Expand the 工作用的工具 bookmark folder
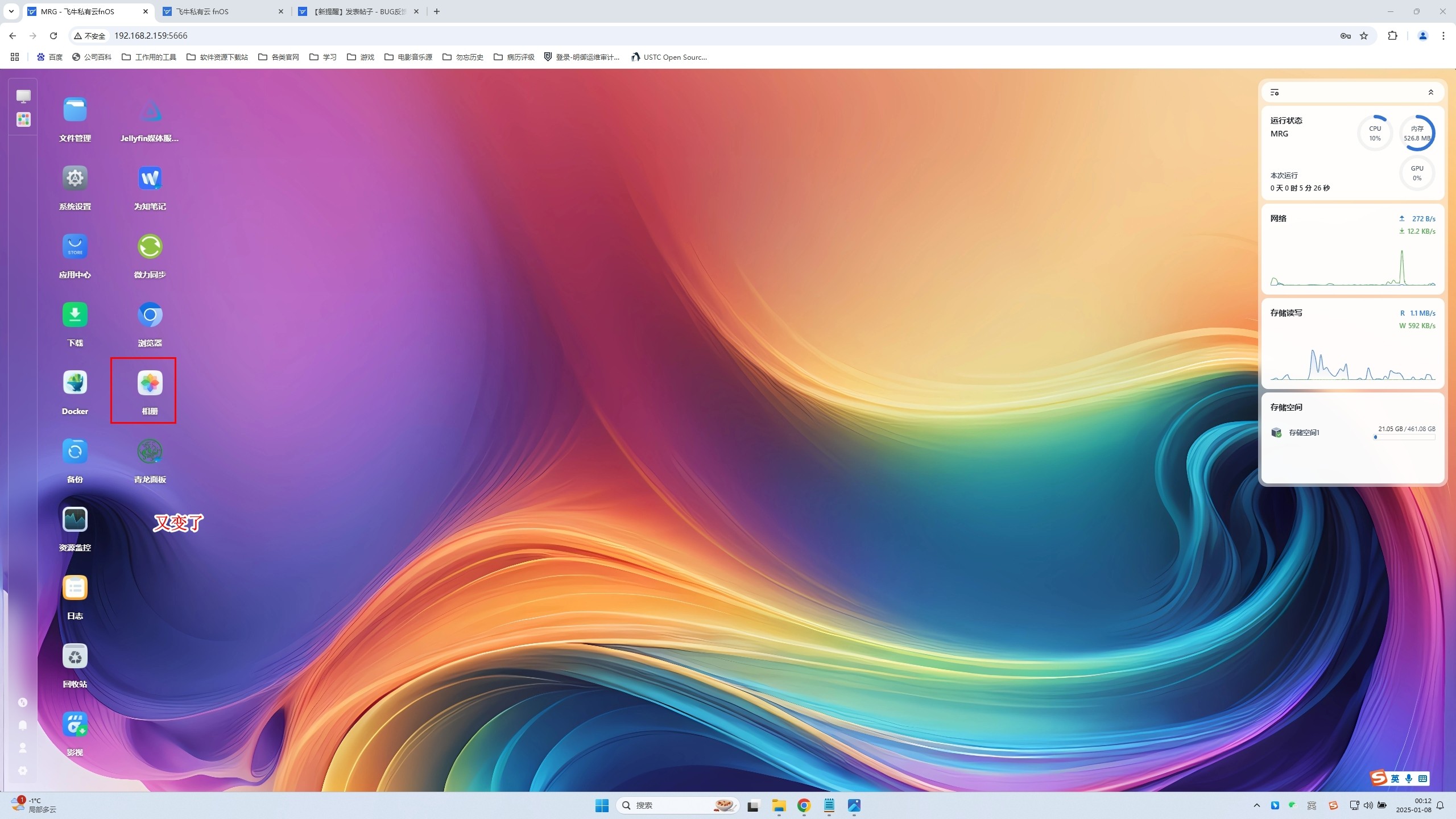 (x=149, y=57)
